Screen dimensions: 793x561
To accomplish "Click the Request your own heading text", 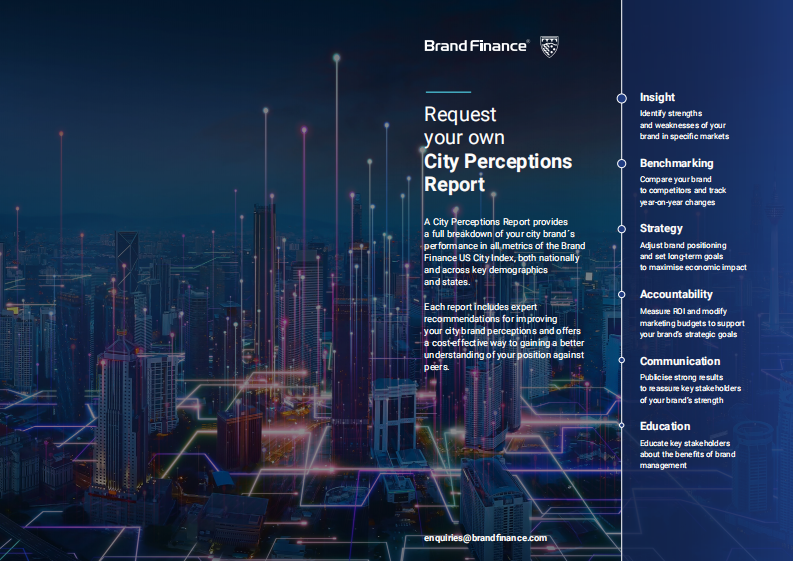I will [x=465, y=125].
